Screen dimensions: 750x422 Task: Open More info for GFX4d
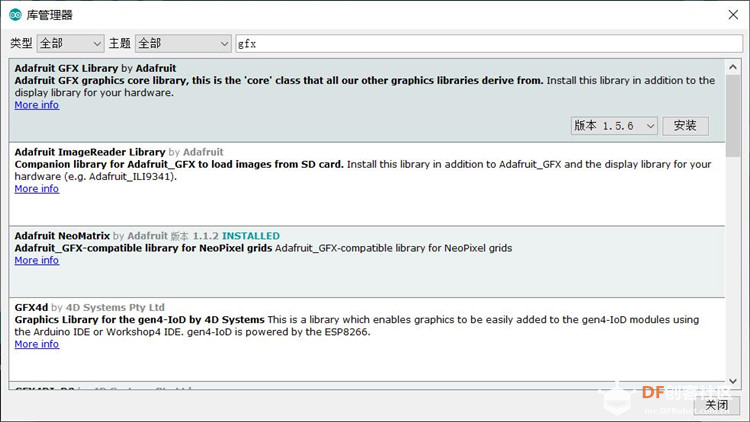click(37, 344)
